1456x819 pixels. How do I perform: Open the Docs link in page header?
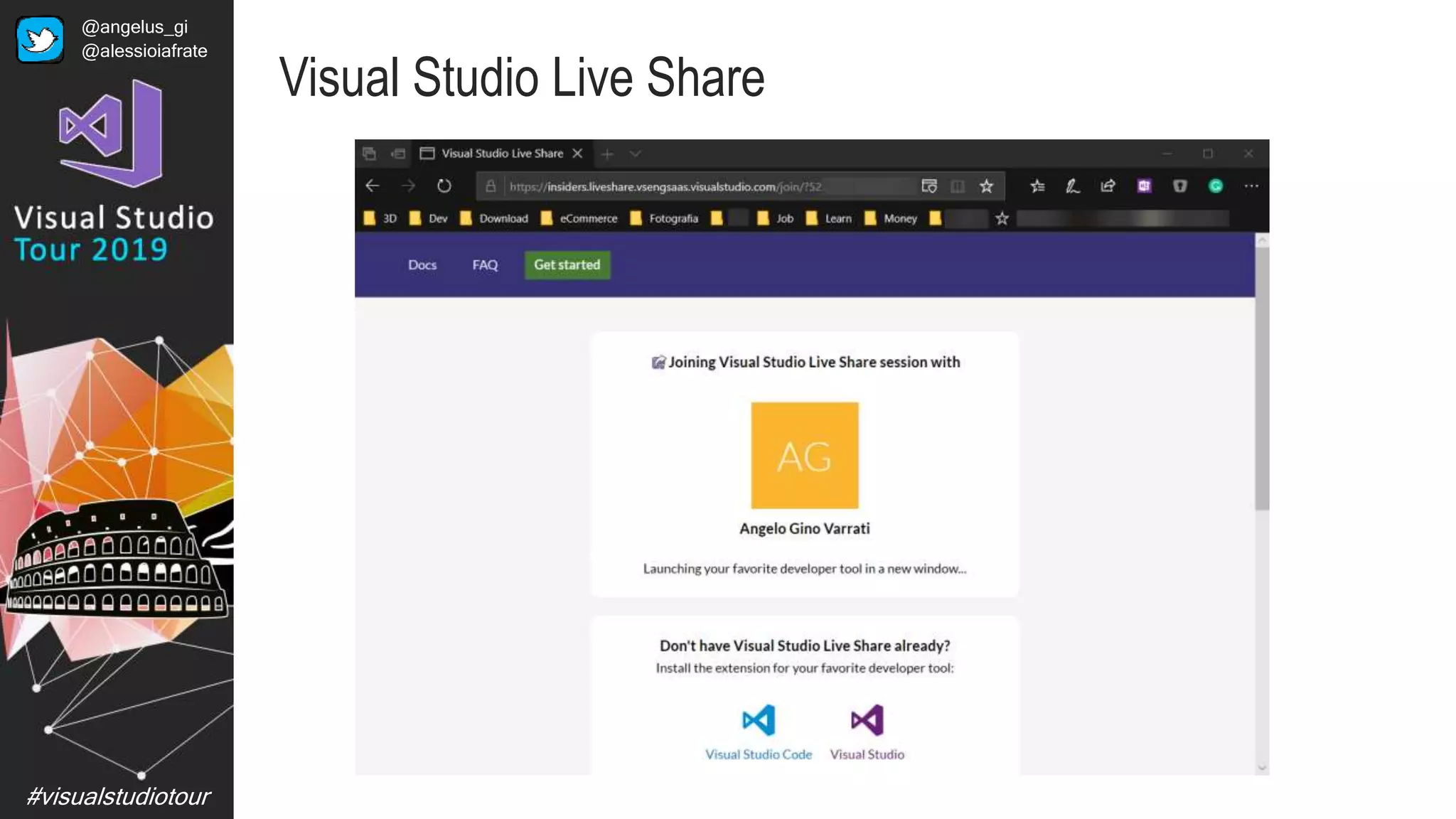[422, 265]
